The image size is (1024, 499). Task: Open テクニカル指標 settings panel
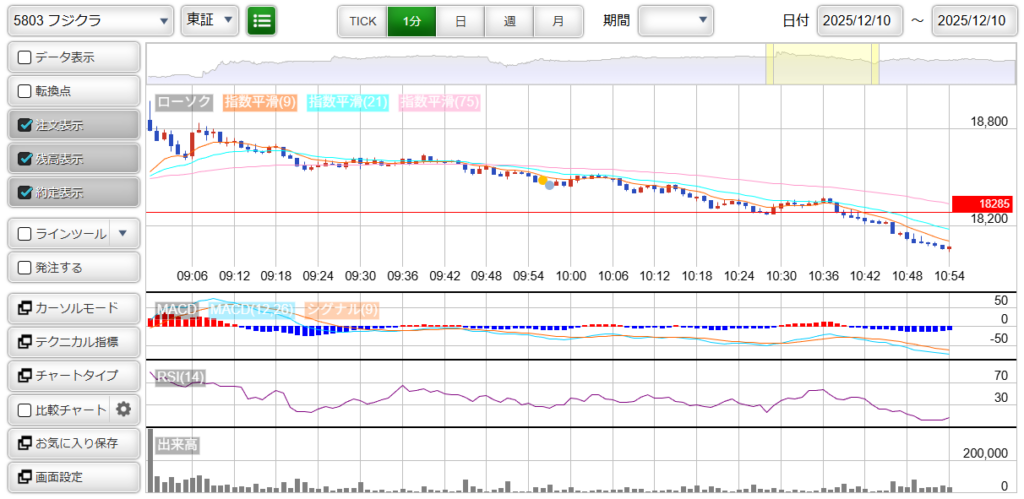pyautogui.click(x=72, y=342)
